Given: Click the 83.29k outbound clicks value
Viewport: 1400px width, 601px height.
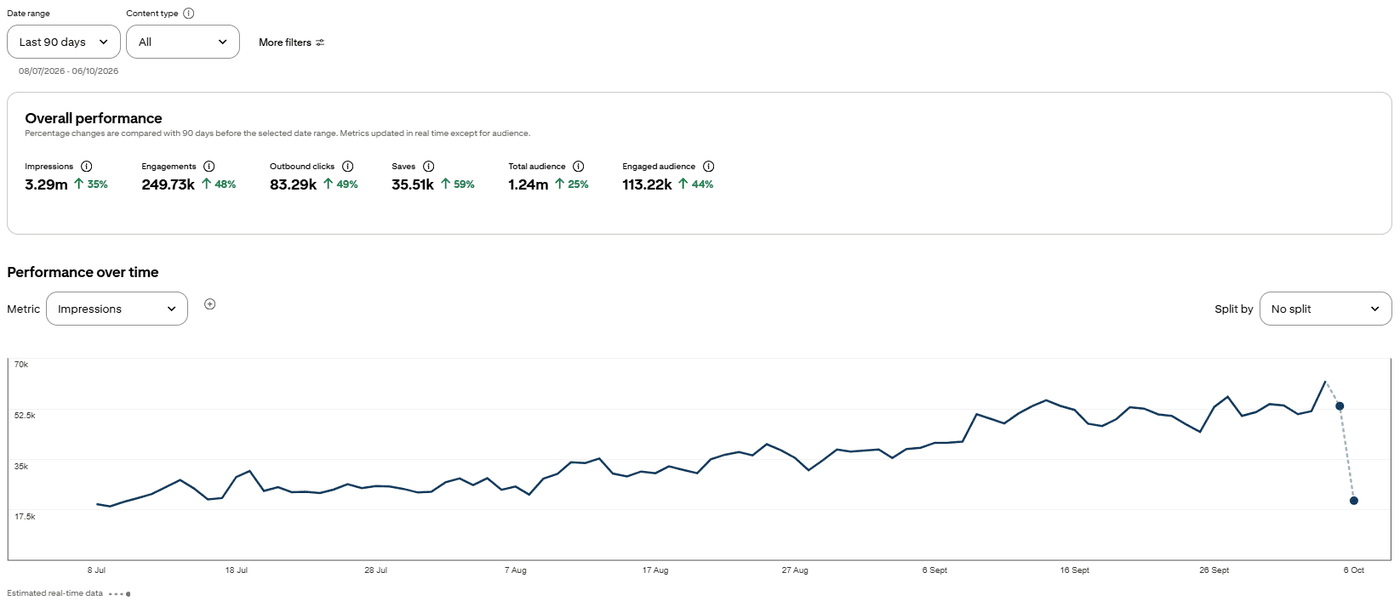Looking at the screenshot, I should point(293,185).
